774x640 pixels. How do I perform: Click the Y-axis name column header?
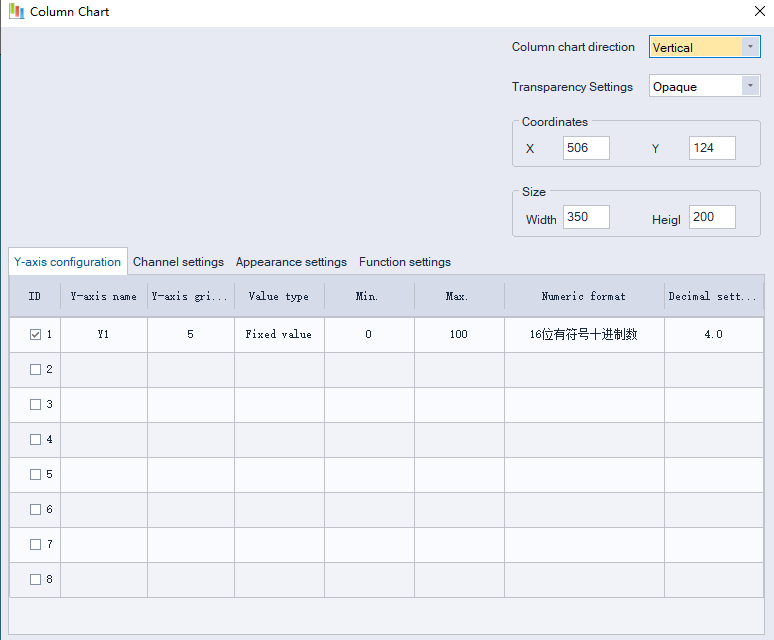tap(104, 296)
